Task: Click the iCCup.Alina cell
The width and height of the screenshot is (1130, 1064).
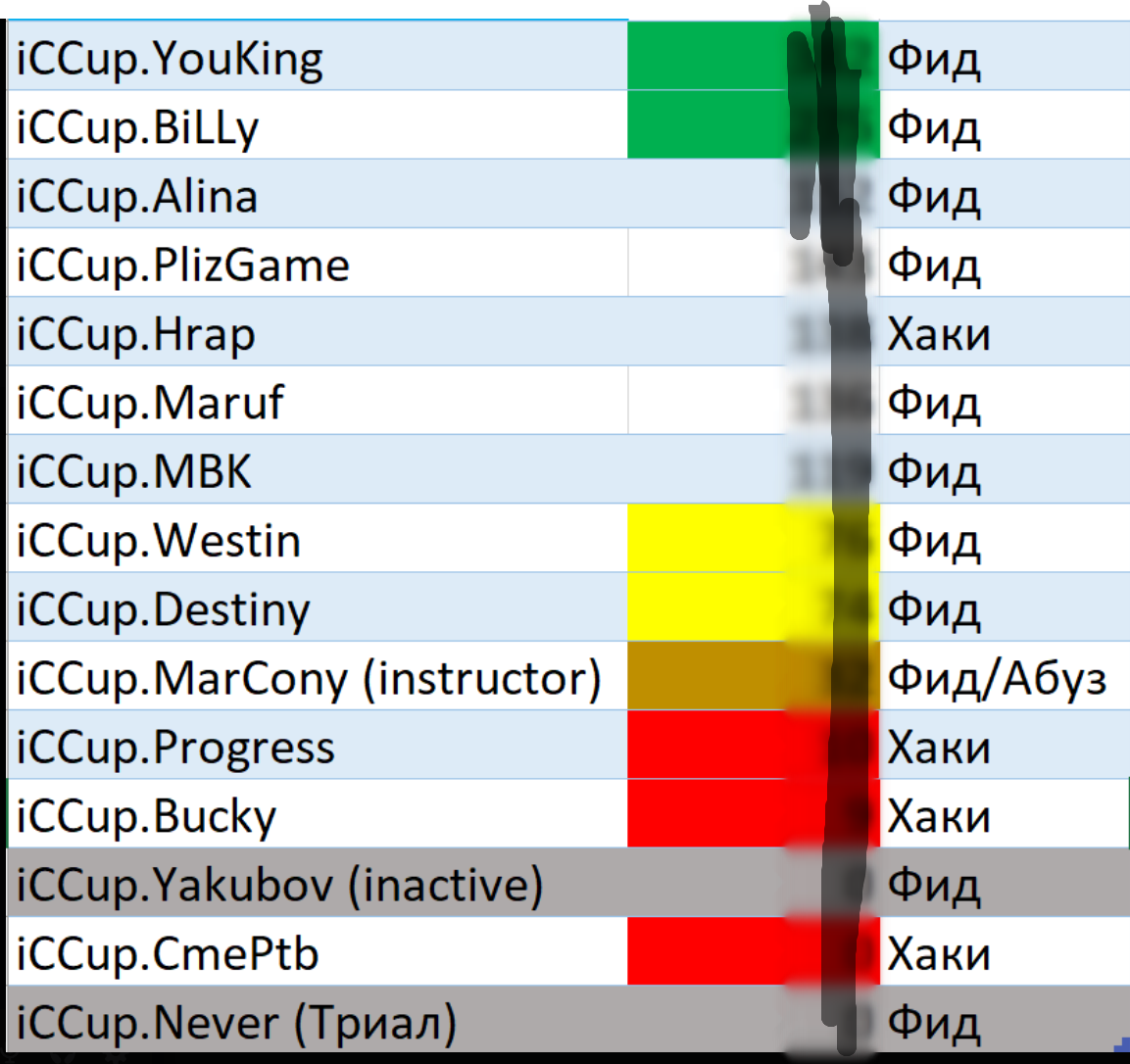Action: pos(318,194)
